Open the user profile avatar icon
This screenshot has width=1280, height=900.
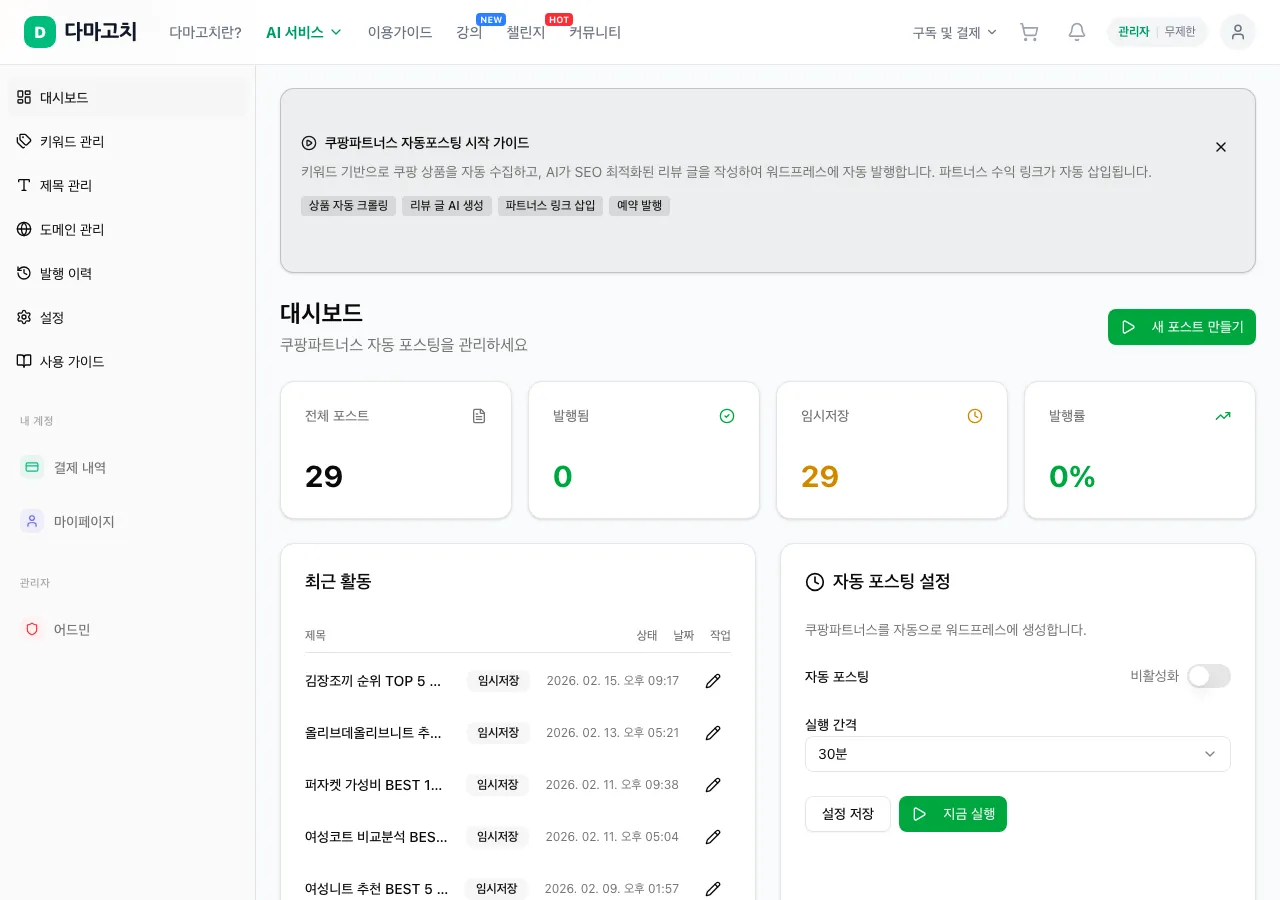click(1238, 32)
